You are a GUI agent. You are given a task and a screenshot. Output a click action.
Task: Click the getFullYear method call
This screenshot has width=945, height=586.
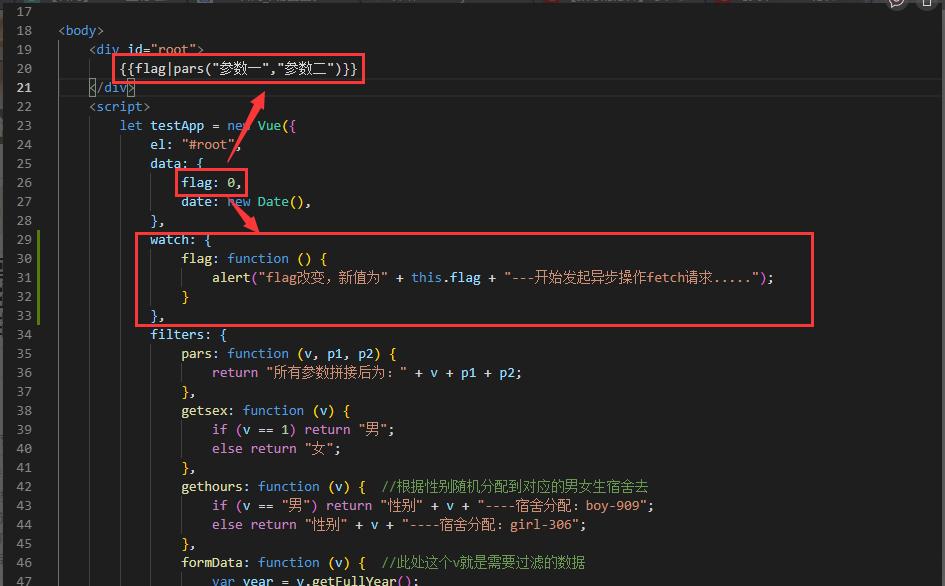tap(354, 581)
